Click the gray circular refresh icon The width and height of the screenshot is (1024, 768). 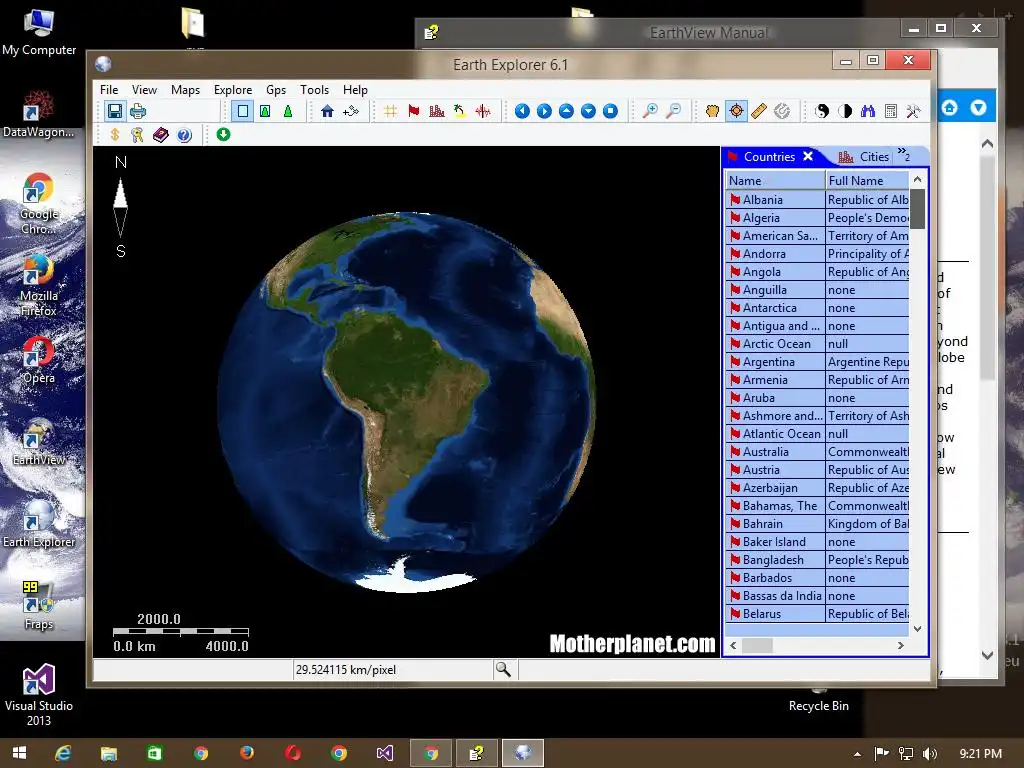tap(782, 111)
